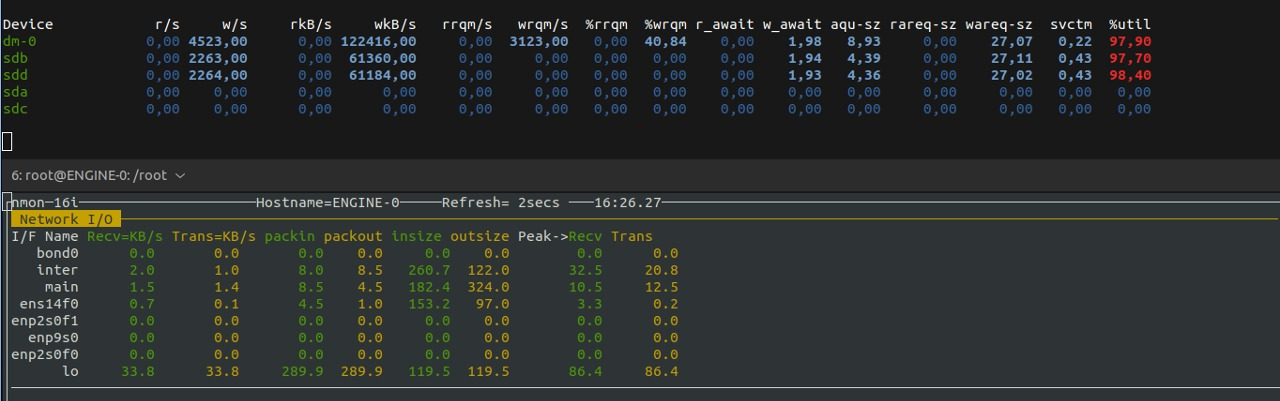The height and width of the screenshot is (401, 1280).
Task: Click the sdc device name
Action: (16, 109)
